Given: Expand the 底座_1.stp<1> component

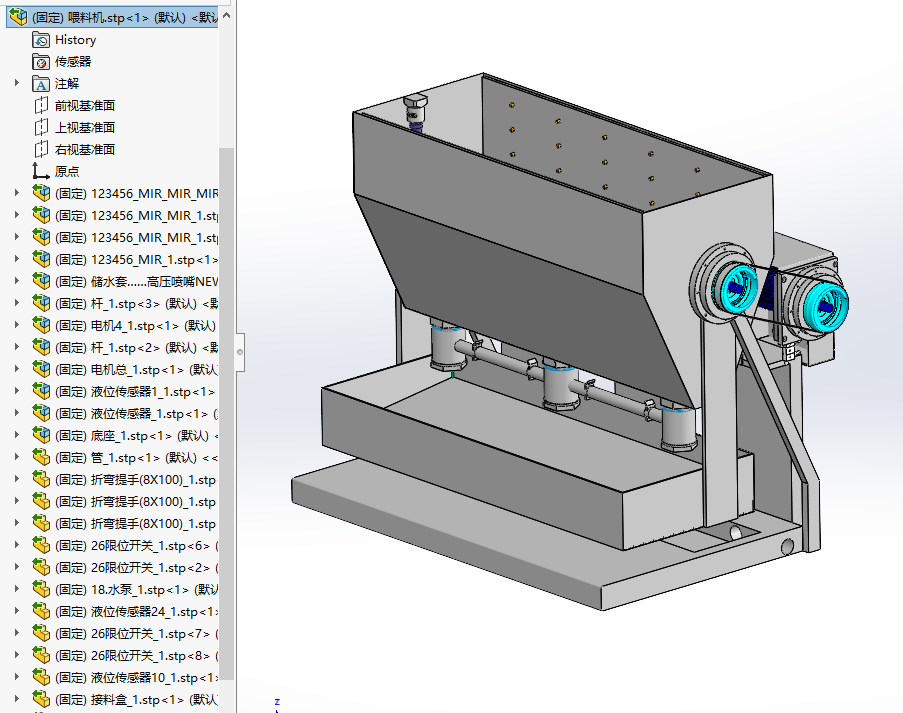Looking at the screenshot, I should pos(17,435).
